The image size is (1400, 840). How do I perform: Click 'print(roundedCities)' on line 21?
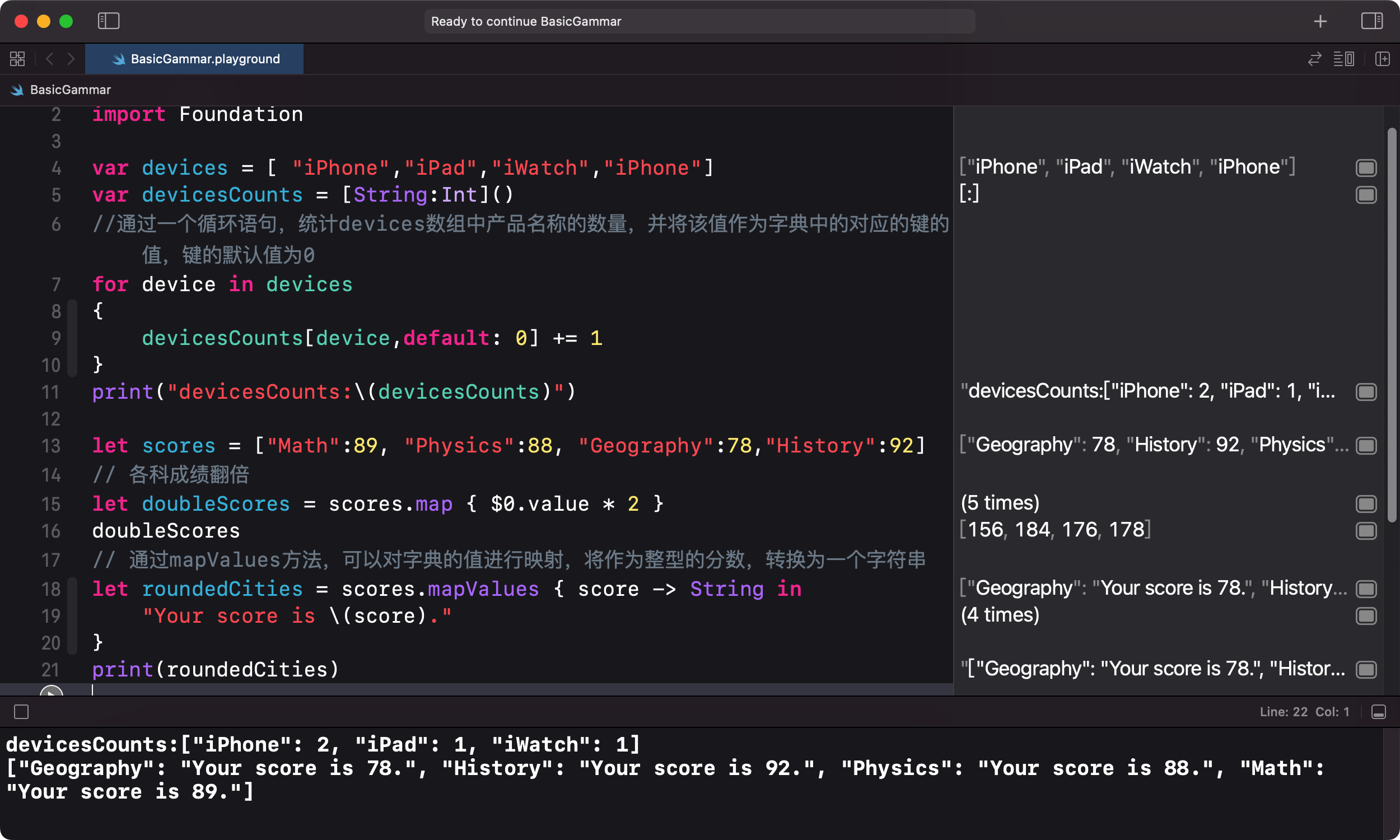pos(216,670)
